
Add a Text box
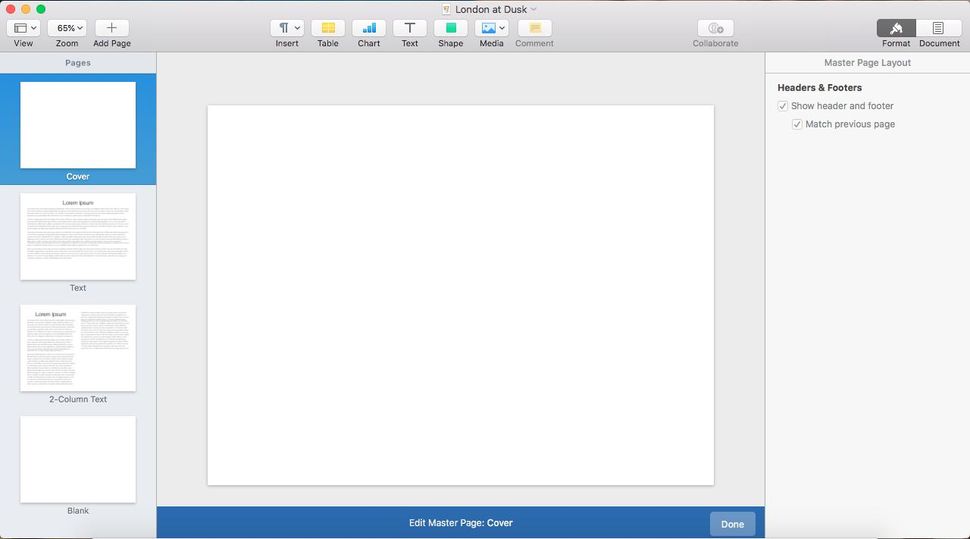point(410,28)
